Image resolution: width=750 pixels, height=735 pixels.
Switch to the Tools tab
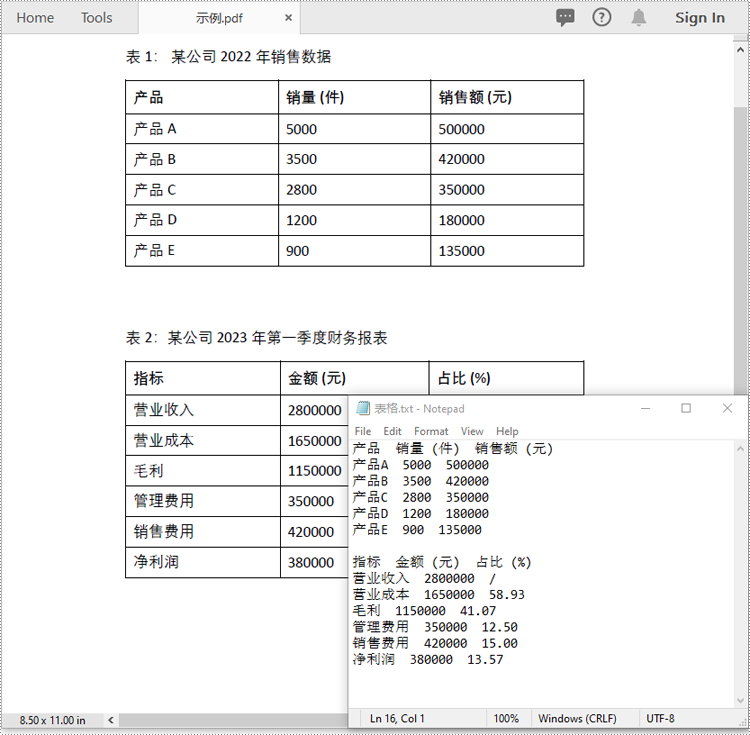[96, 18]
